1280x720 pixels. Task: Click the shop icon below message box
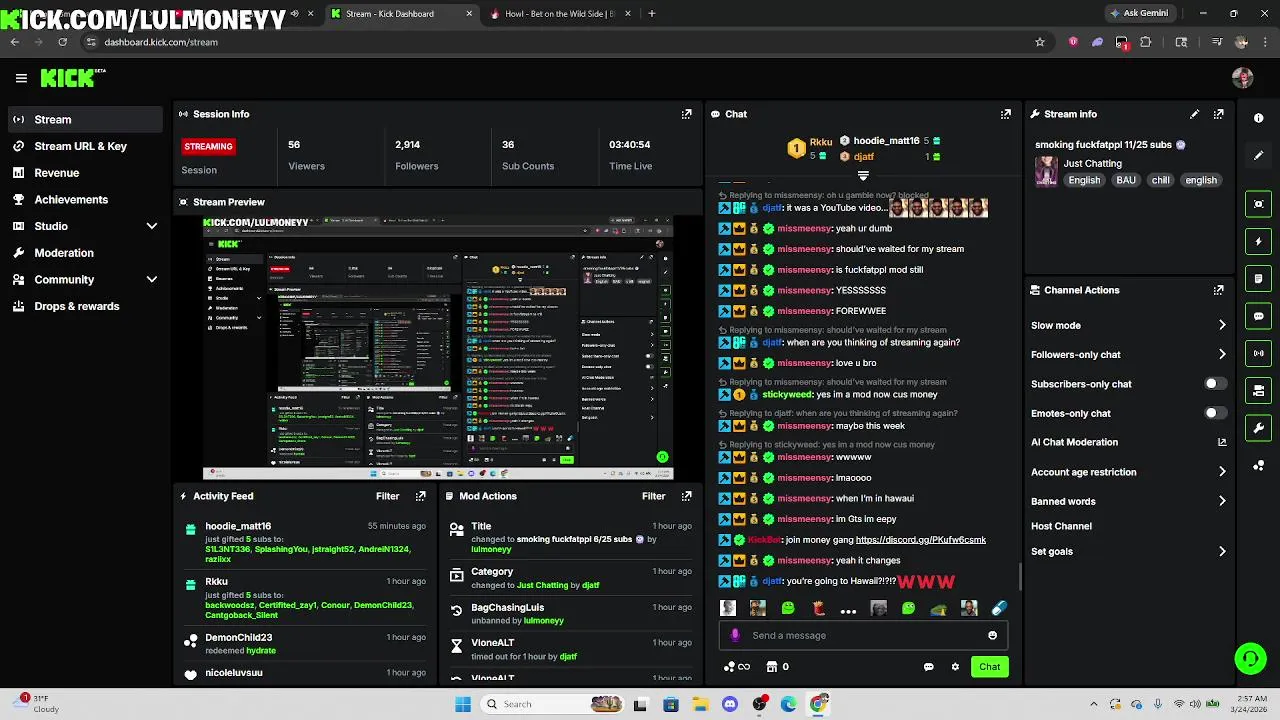[772, 667]
